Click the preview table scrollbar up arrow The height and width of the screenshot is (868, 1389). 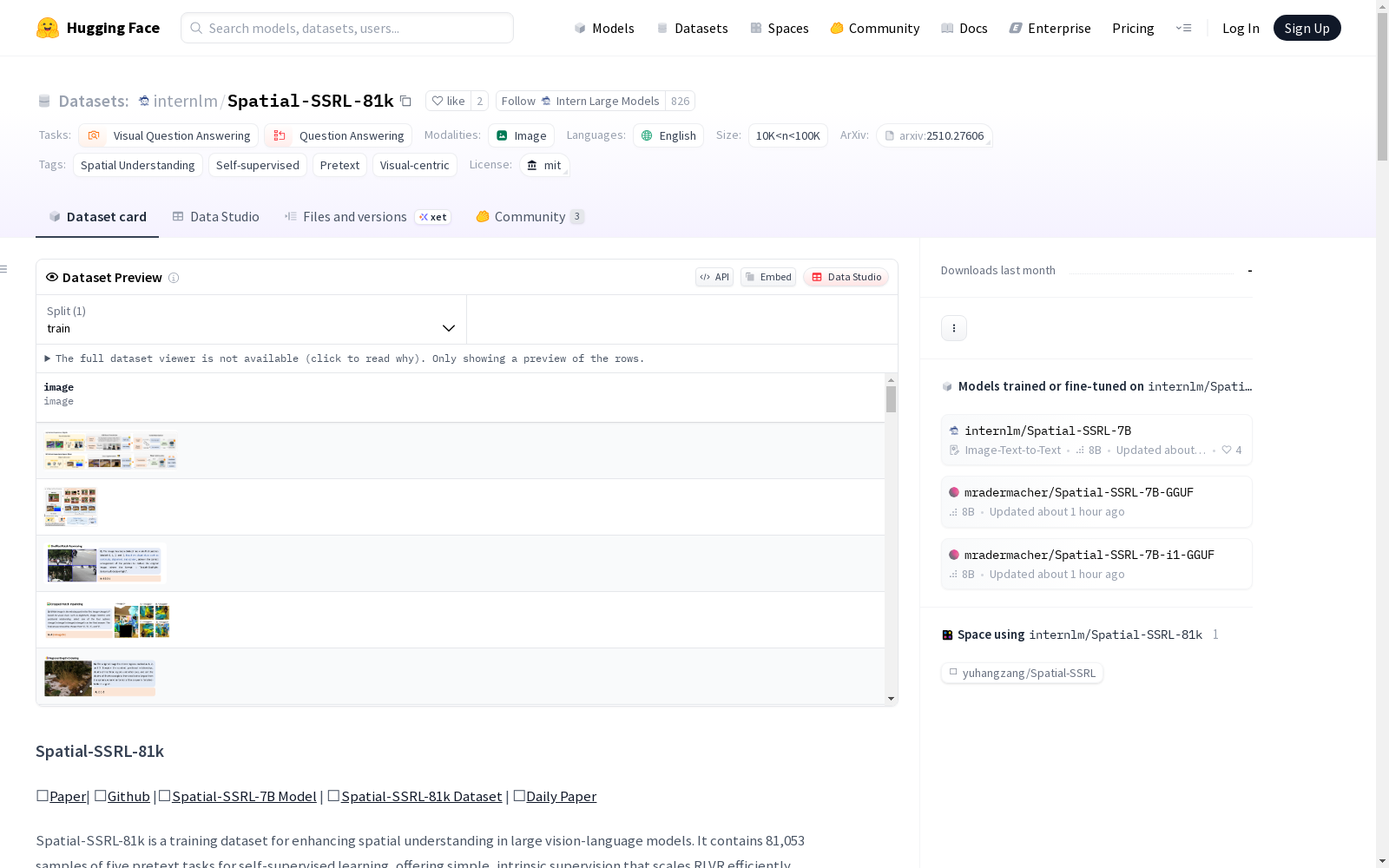click(x=891, y=379)
